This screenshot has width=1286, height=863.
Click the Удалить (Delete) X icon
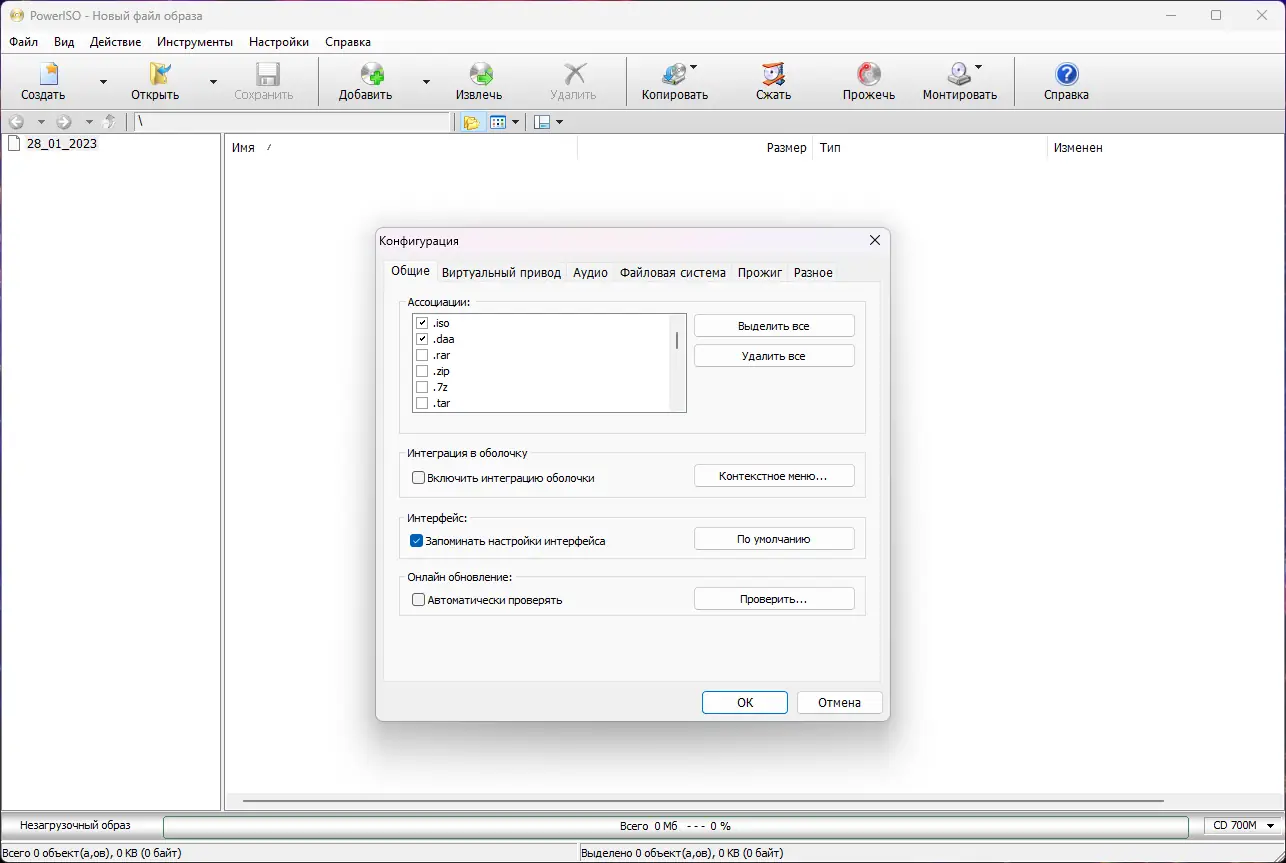pos(574,74)
